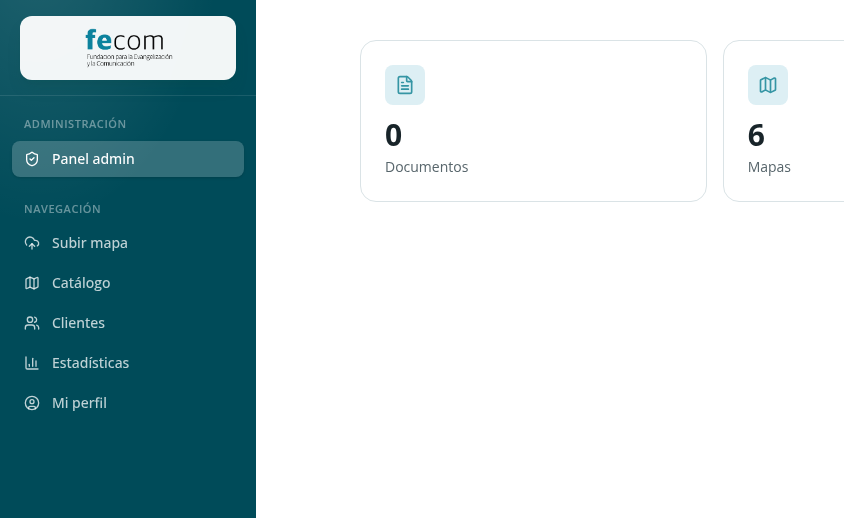This screenshot has height=518, width=844.
Task: Select the 0 count in the Documentos card
Action: point(393,135)
